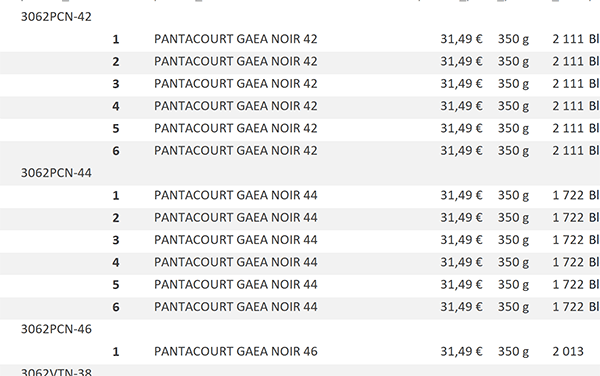Click the partially visible 3062VTN-38 group header

(x=56, y=372)
